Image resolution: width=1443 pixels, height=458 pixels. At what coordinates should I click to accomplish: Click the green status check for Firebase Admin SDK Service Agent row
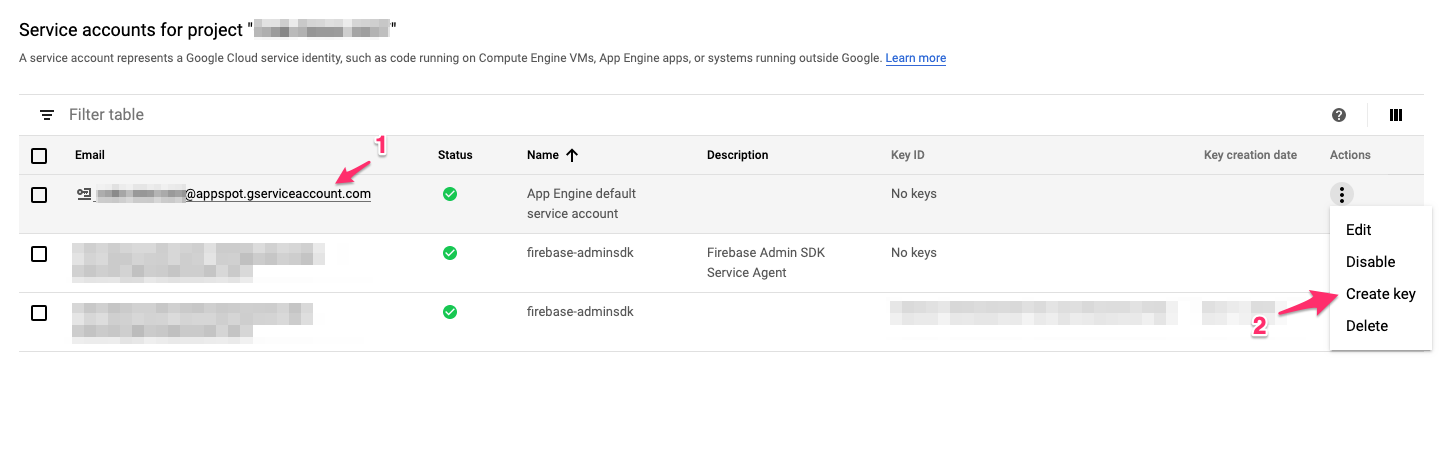tap(450, 253)
